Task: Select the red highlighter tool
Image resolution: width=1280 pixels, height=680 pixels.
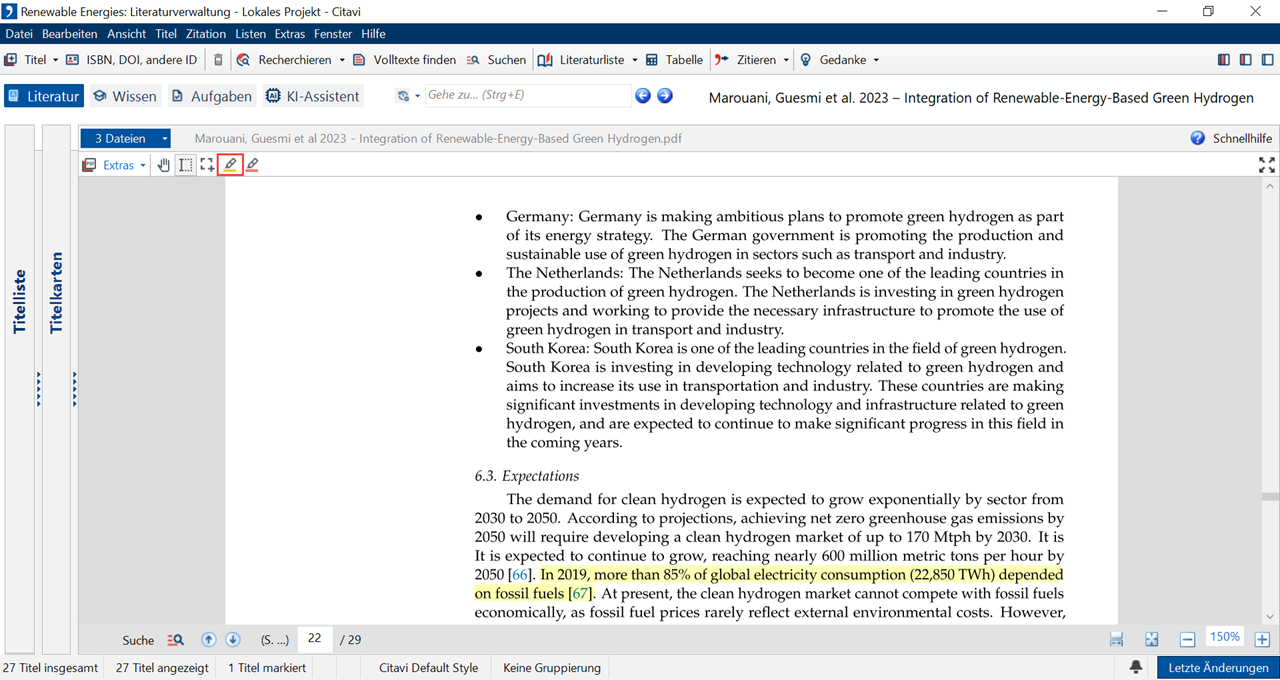Action: (x=252, y=165)
